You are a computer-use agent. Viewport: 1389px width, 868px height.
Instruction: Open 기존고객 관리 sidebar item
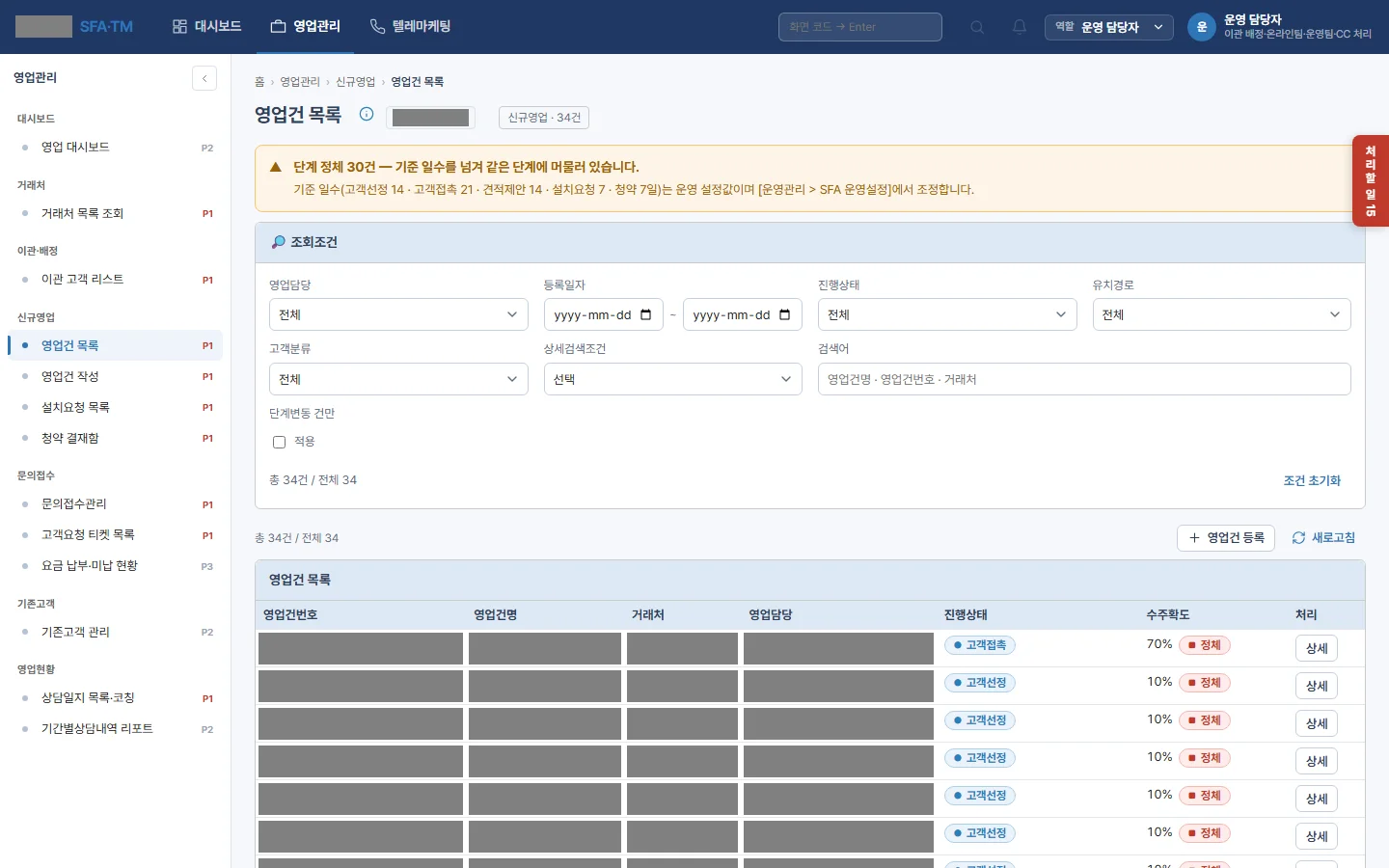115,632
